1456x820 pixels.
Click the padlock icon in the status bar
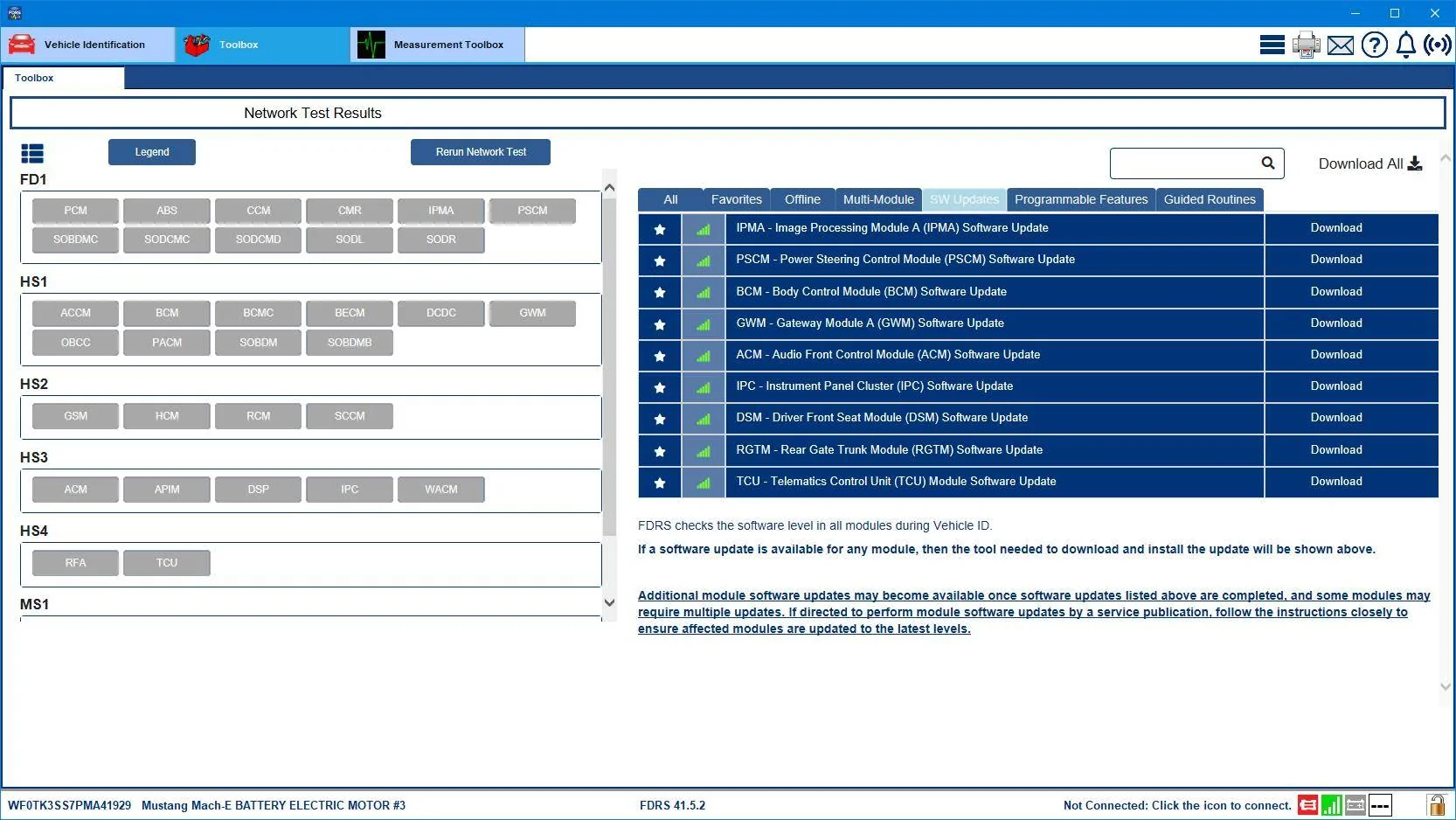click(x=1436, y=805)
